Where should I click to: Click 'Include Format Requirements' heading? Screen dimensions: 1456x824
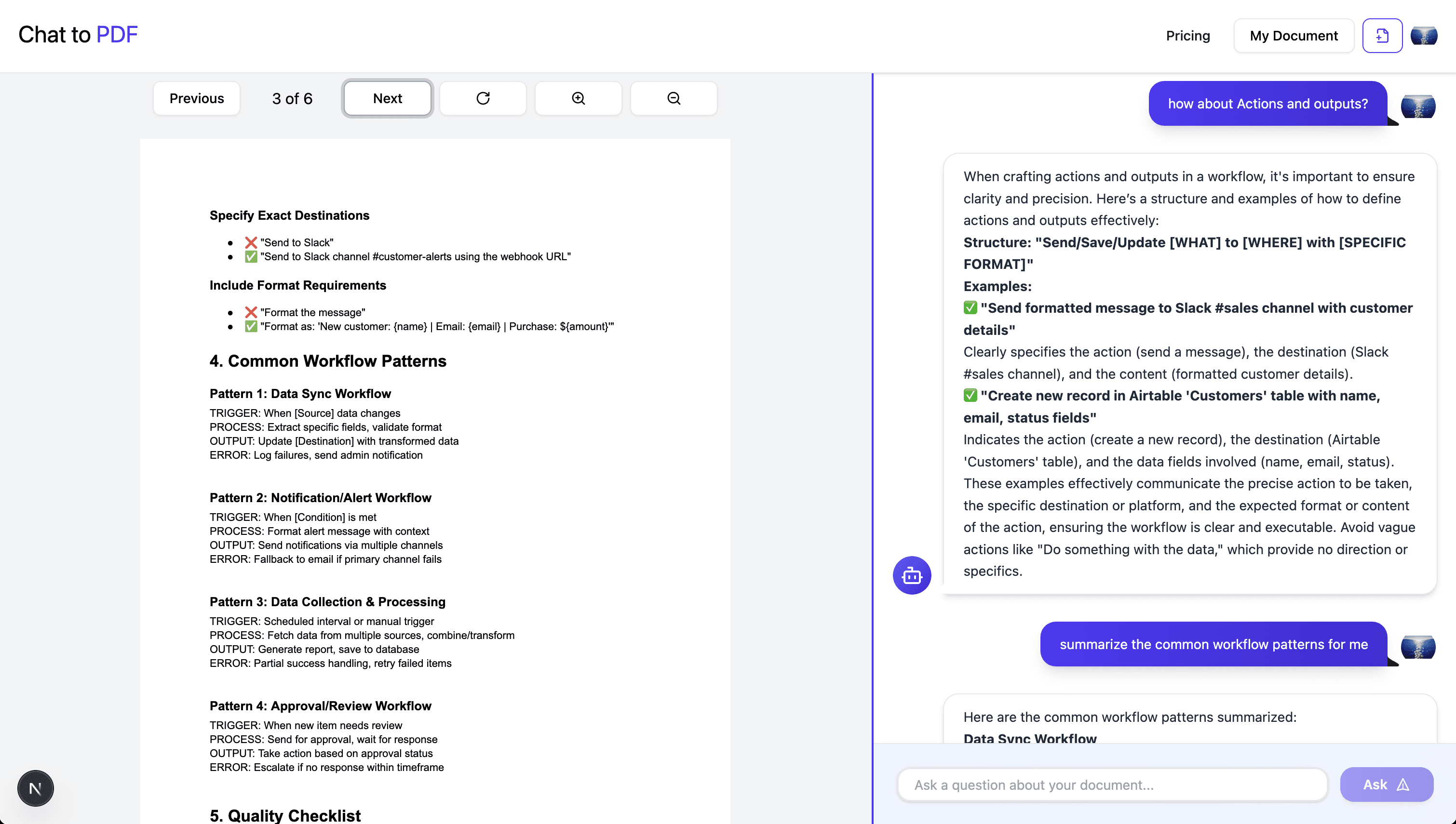coord(298,285)
